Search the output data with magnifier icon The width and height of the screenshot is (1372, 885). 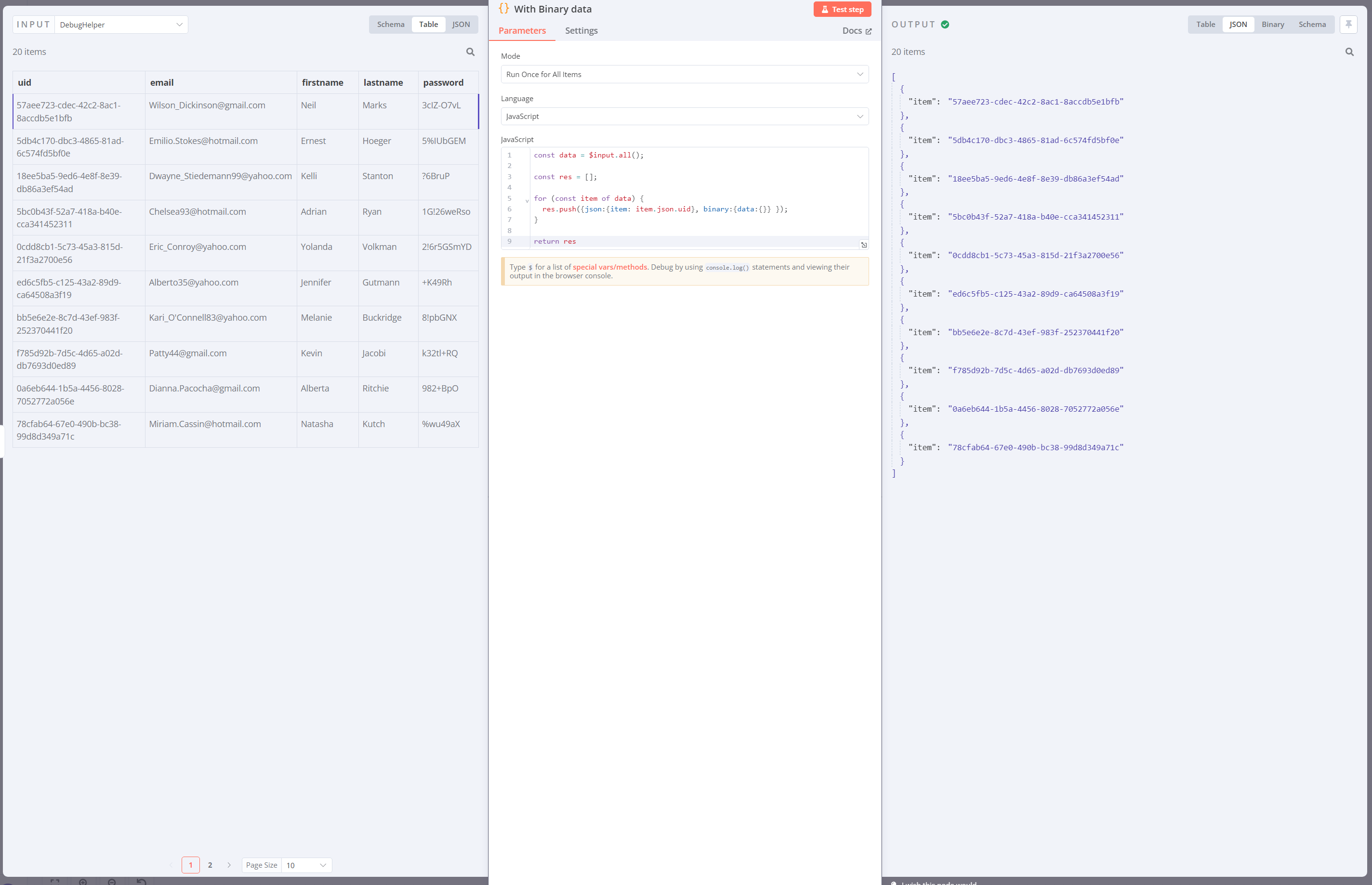click(x=1349, y=52)
